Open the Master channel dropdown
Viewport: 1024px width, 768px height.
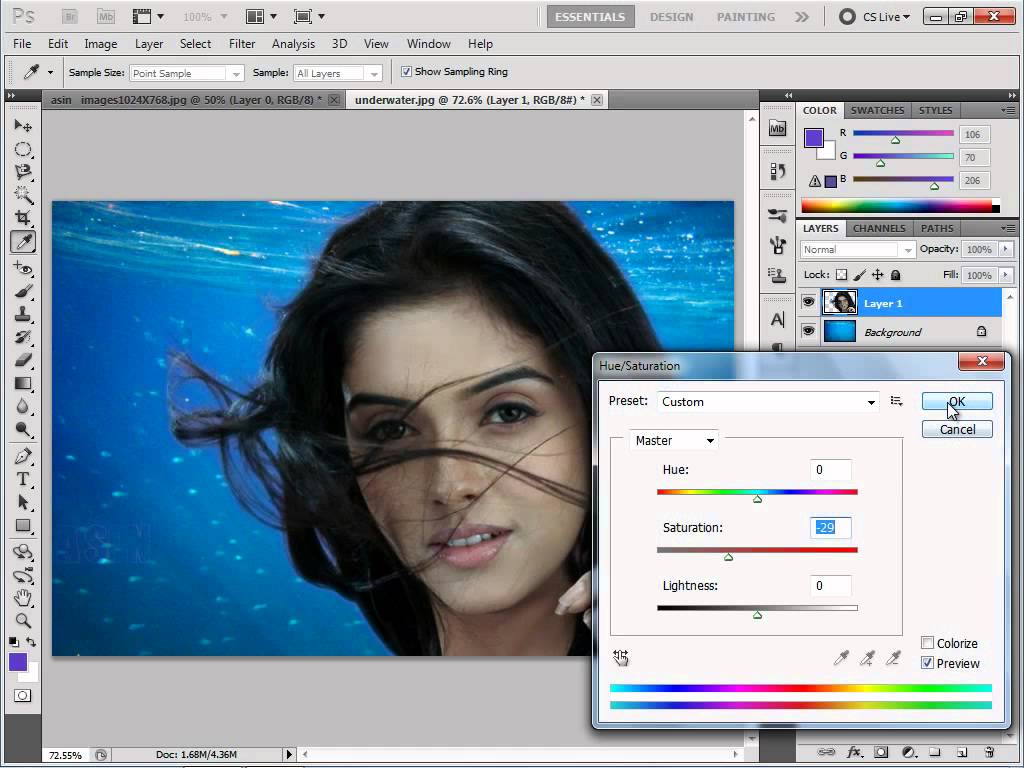[673, 440]
